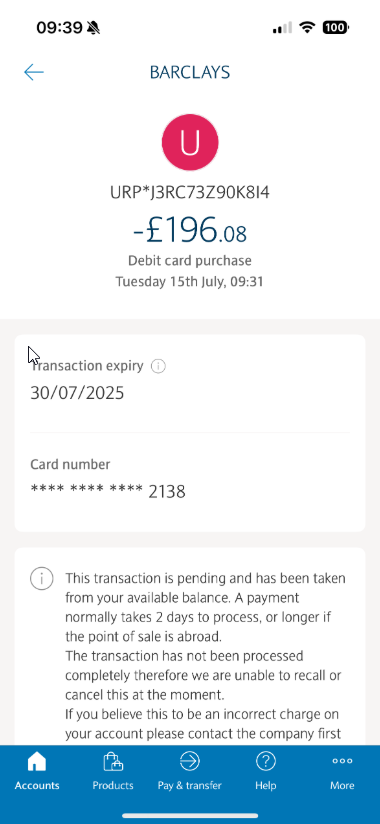Tap the pending transaction info circle icon
380x824 pixels.
(x=42, y=579)
